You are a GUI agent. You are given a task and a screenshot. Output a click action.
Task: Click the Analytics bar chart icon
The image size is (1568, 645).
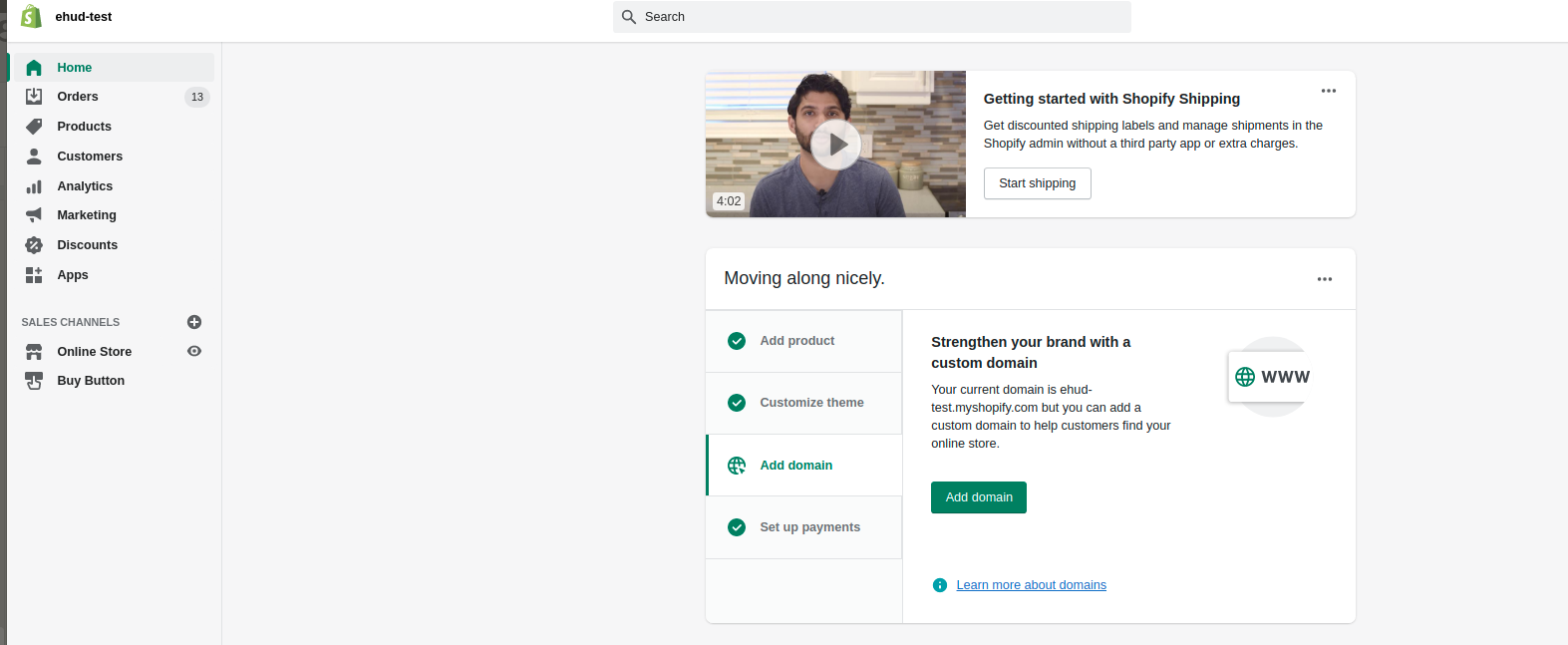coord(34,186)
